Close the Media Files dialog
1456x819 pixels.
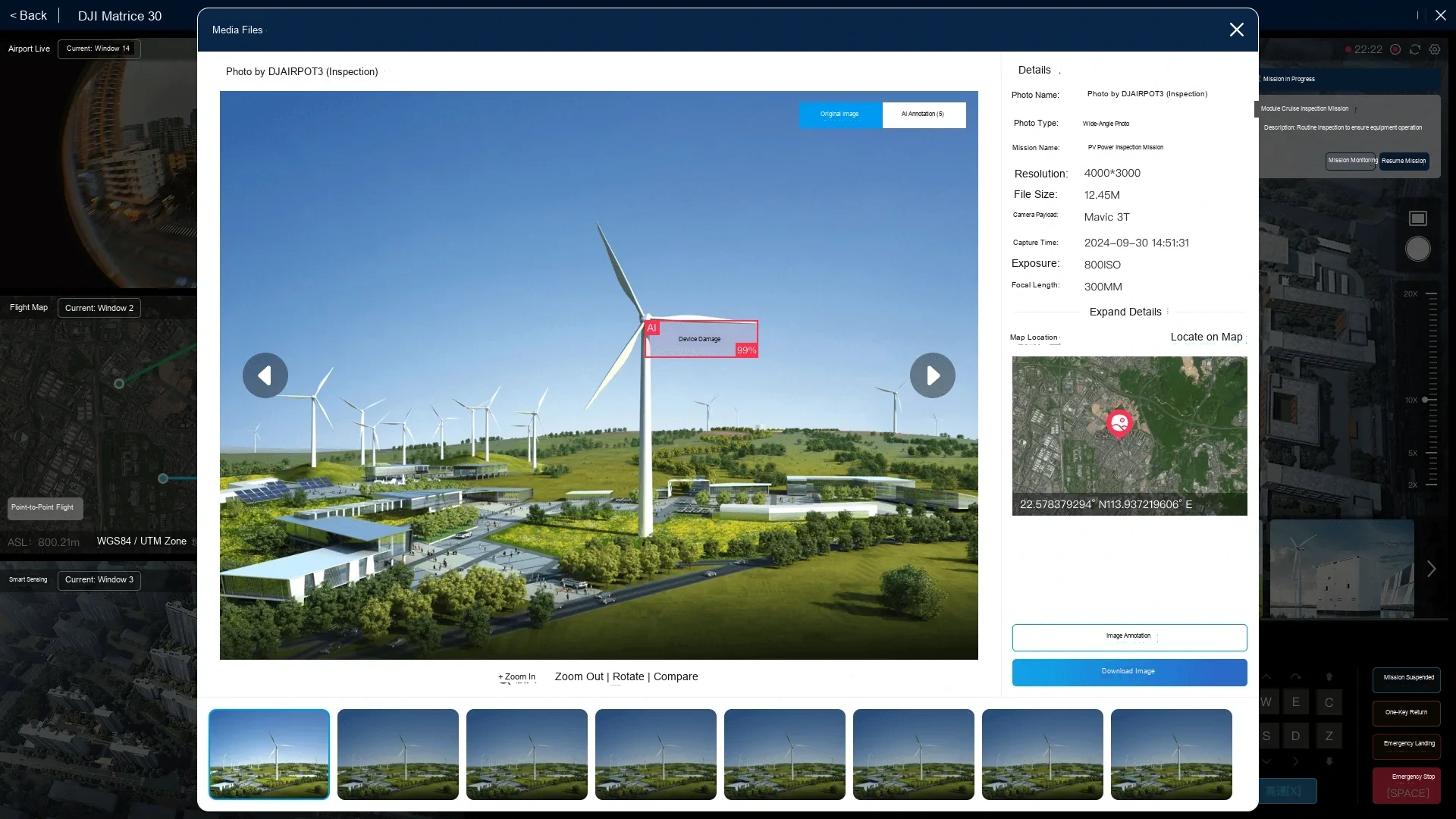point(1236,30)
